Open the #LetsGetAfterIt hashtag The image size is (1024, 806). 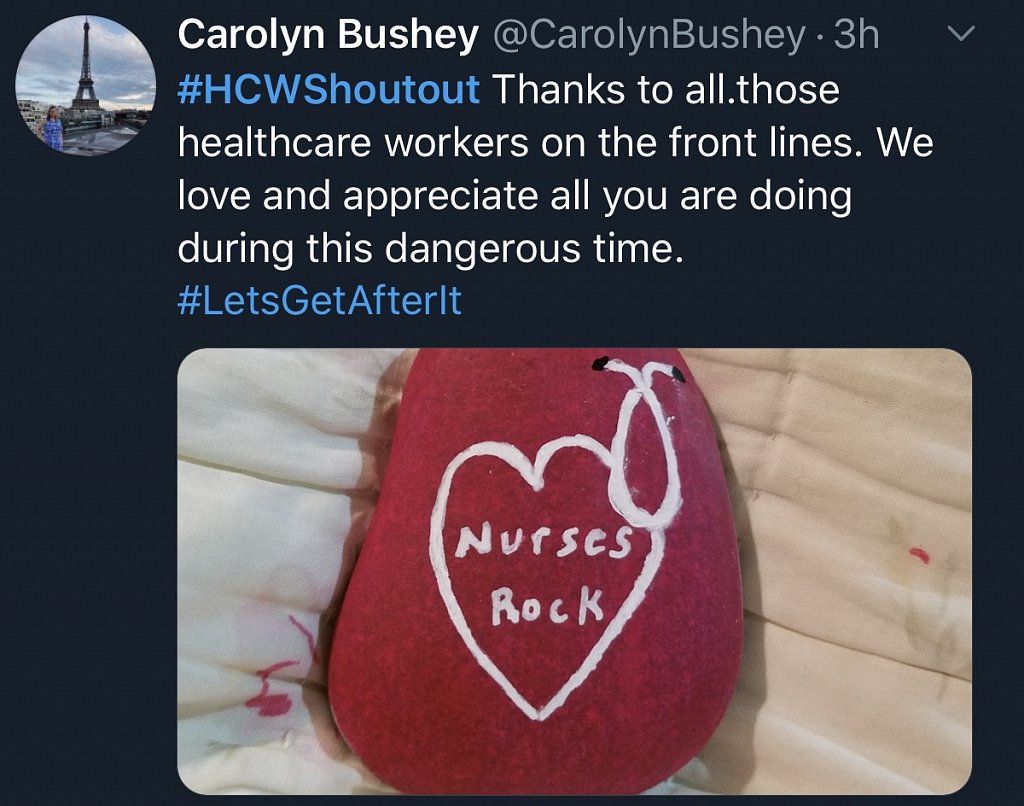319,300
